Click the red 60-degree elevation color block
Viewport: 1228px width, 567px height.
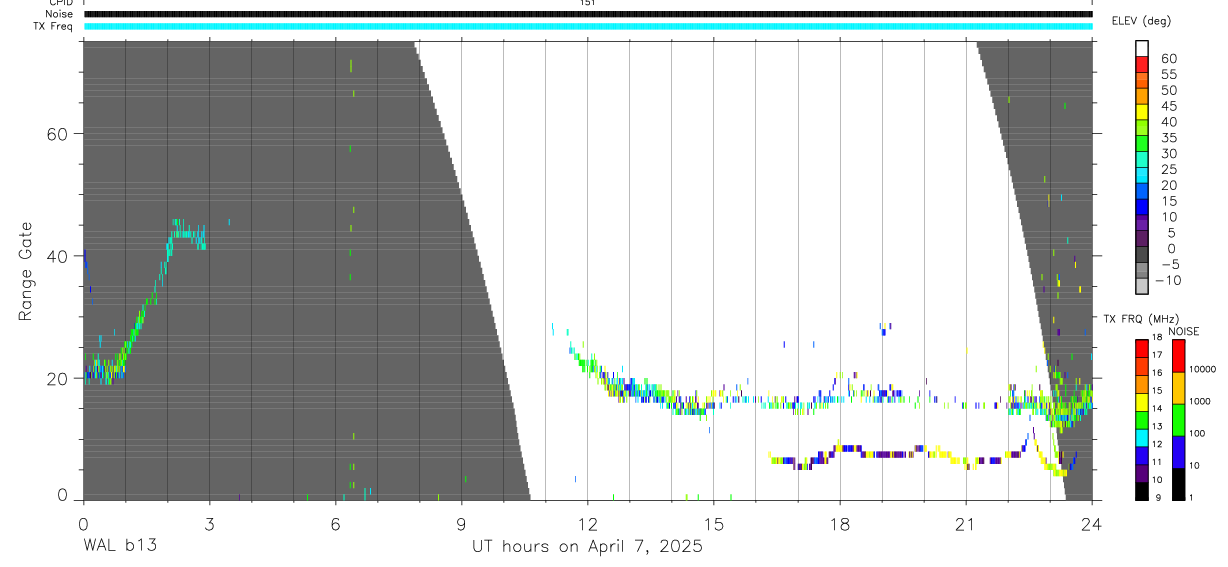pos(1142,65)
